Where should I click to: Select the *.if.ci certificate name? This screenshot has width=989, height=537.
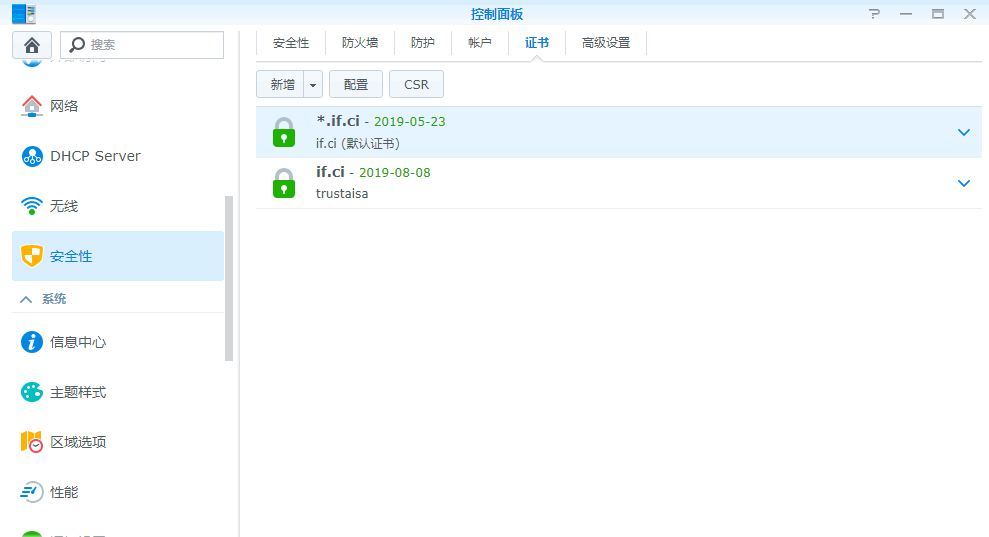tap(338, 121)
